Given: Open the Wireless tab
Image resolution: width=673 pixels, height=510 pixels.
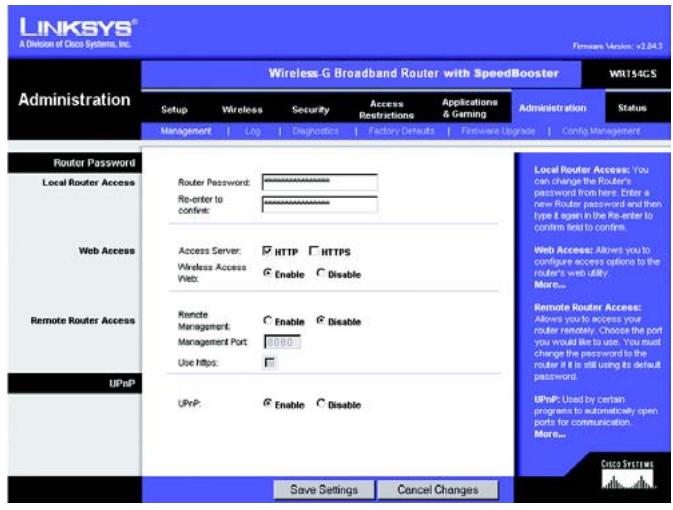Looking at the screenshot, I should 242,109.
